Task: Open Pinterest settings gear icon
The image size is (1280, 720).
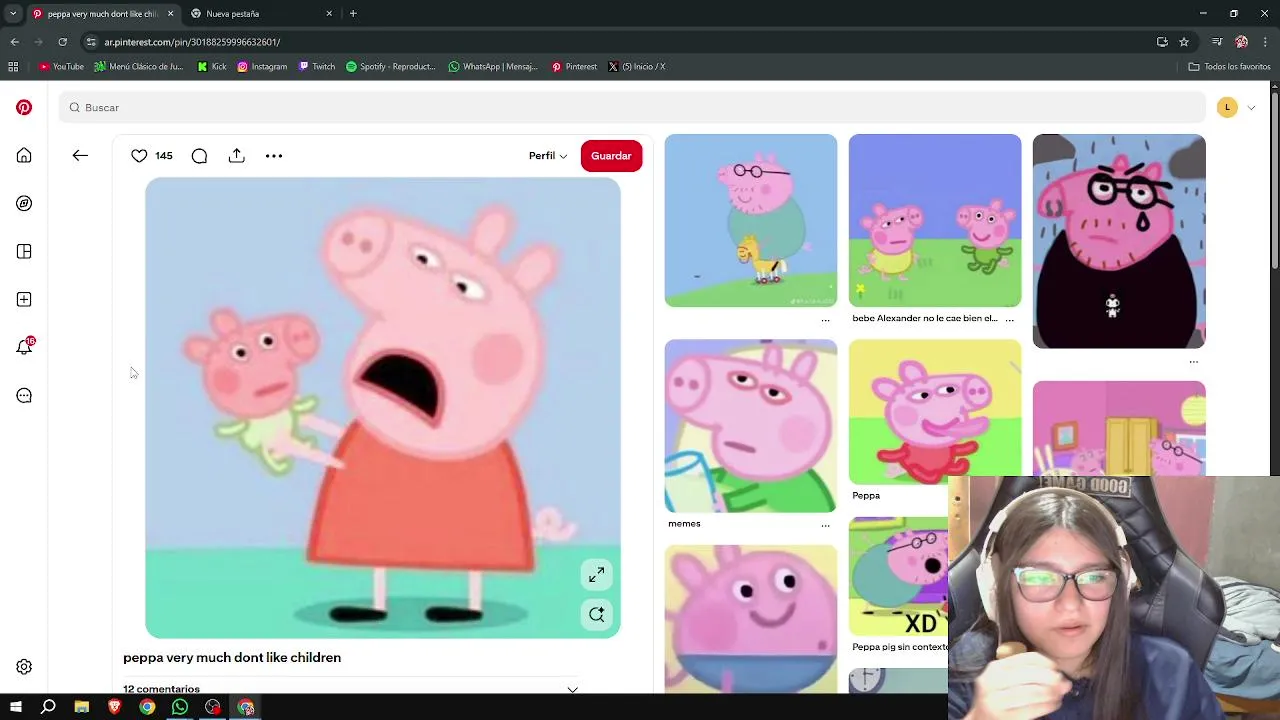Action: click(x=24, y=667)
